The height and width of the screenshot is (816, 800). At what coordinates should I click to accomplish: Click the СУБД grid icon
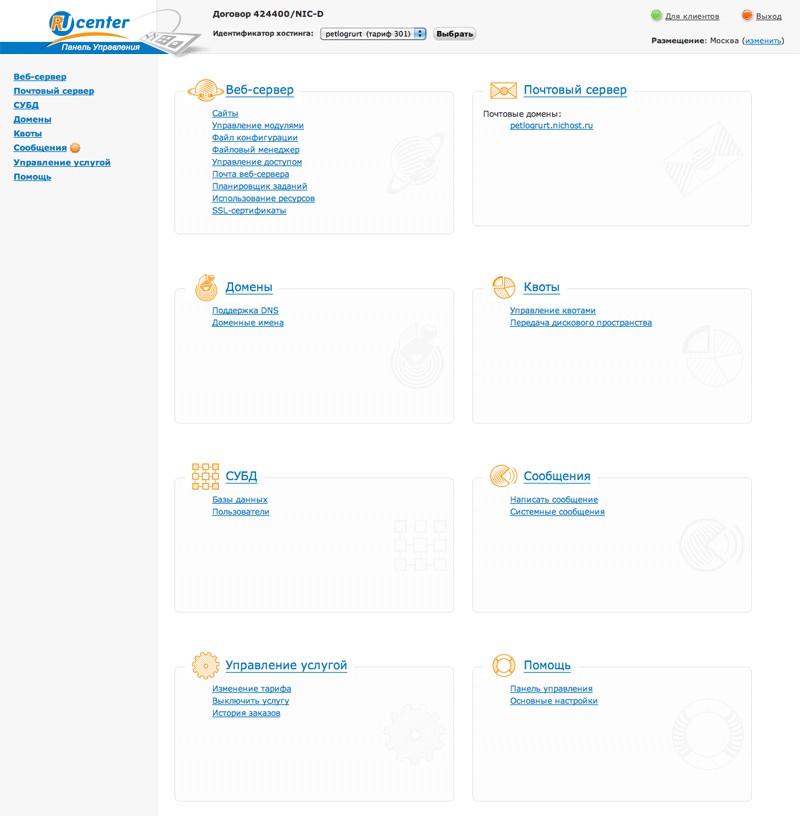point(205,476)
